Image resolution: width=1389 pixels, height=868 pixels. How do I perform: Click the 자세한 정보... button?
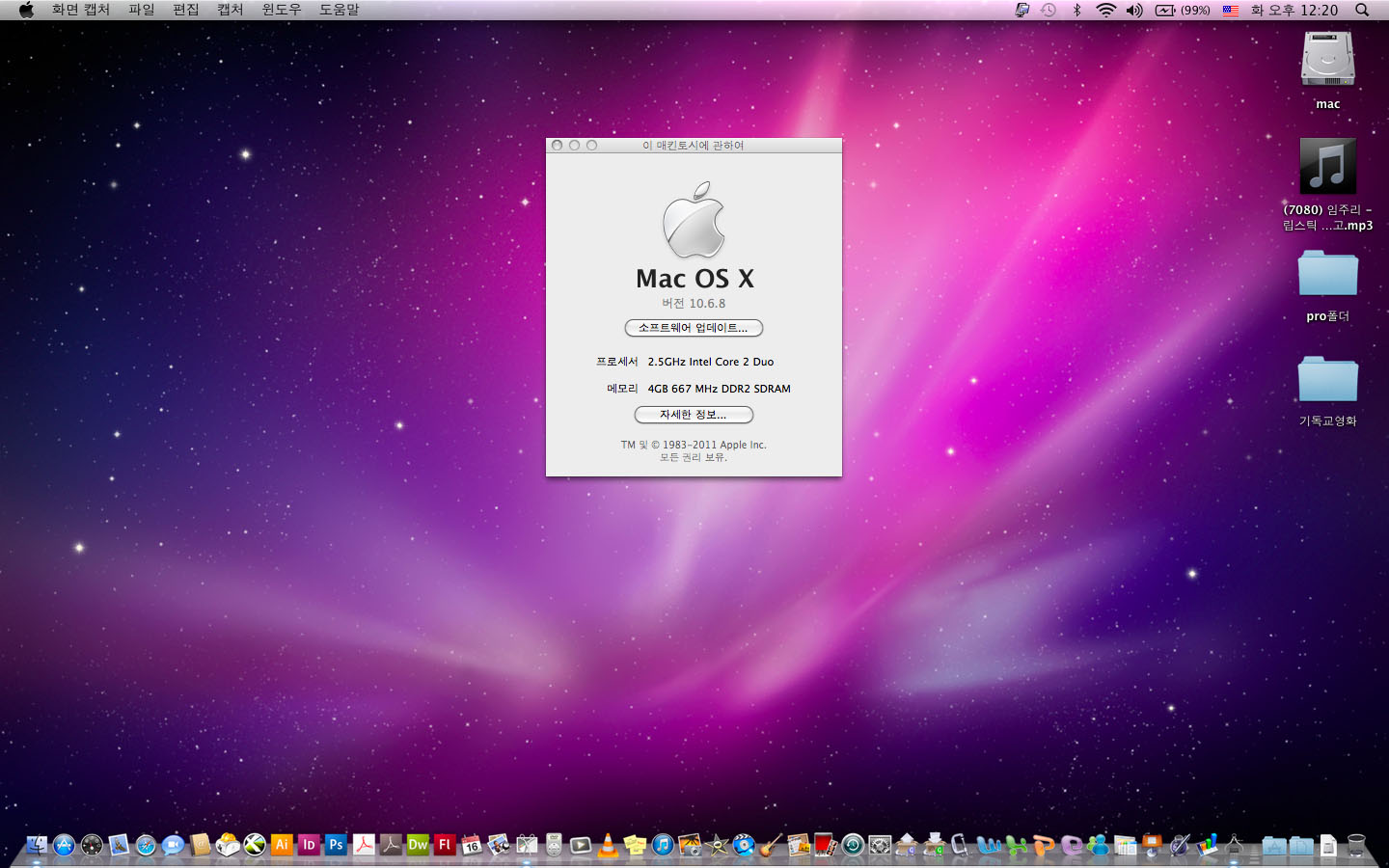694,415
